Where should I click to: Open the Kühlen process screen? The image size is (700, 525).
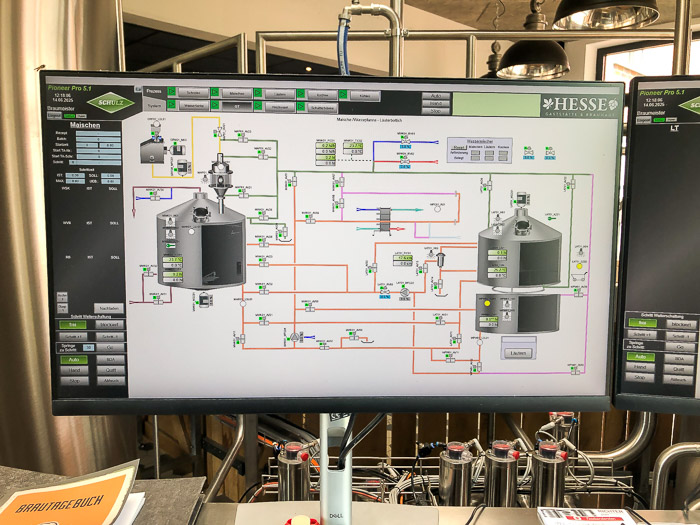pos(365,96)
